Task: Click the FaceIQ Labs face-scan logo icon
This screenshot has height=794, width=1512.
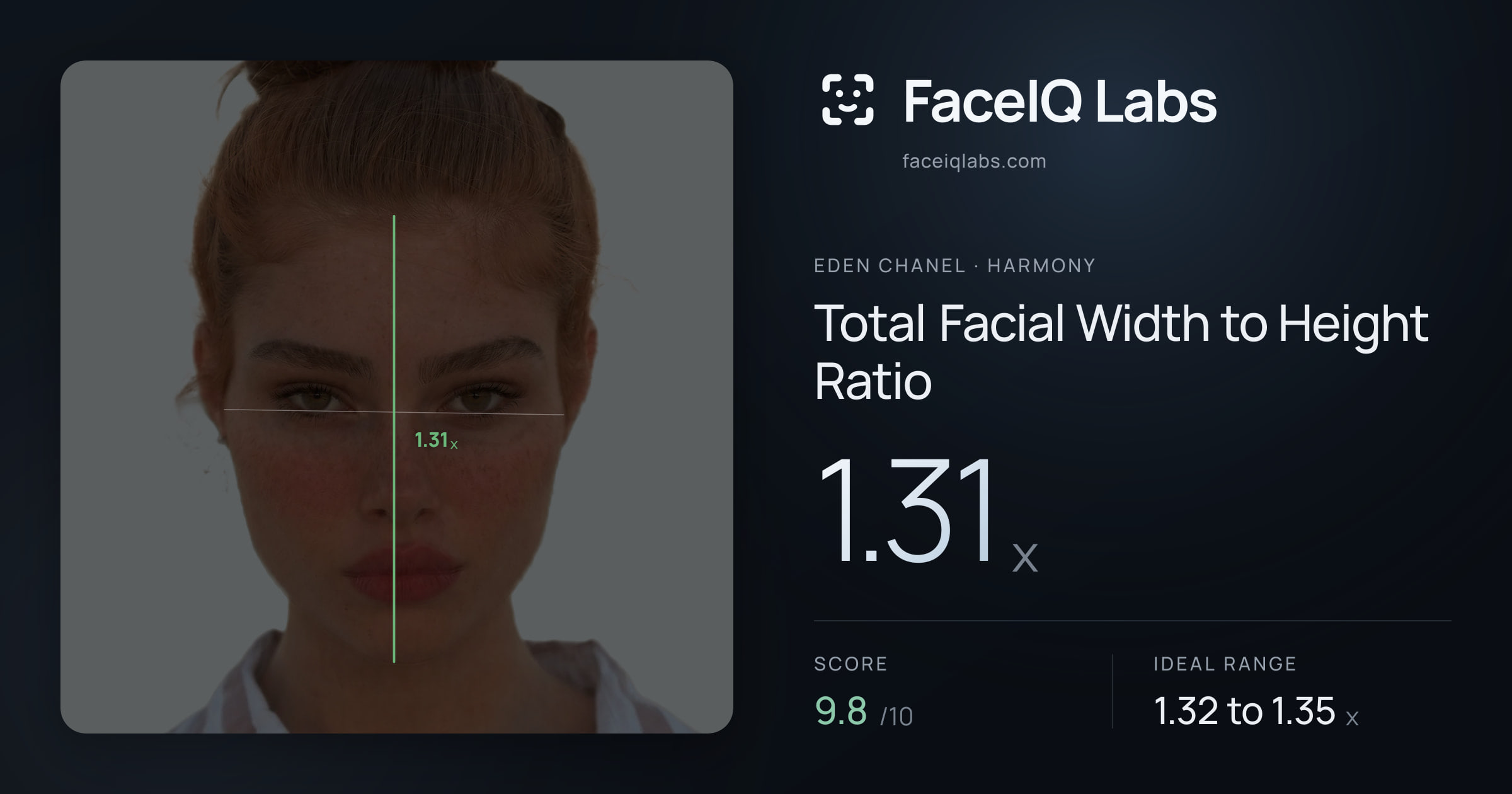Action: tap(847, 100)
